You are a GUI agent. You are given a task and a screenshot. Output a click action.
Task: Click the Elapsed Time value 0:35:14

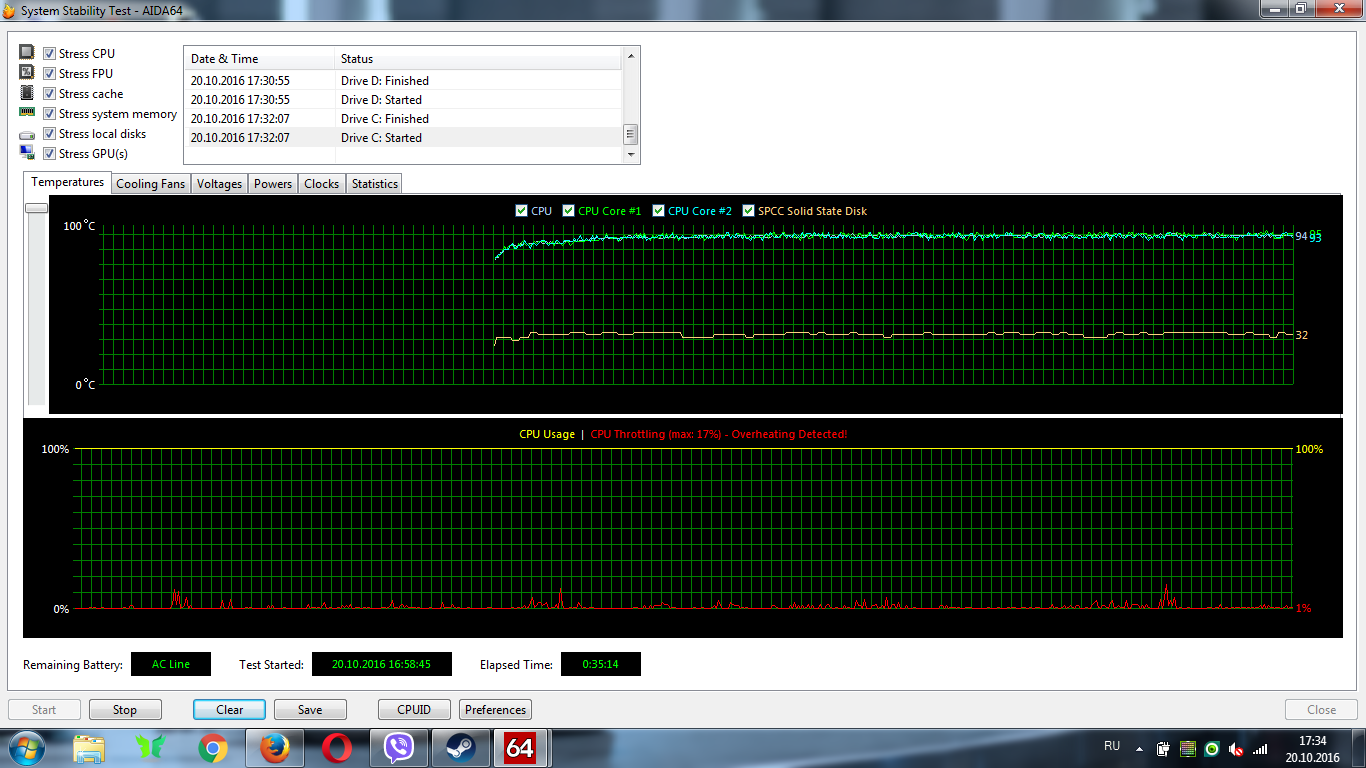point(600,664)
